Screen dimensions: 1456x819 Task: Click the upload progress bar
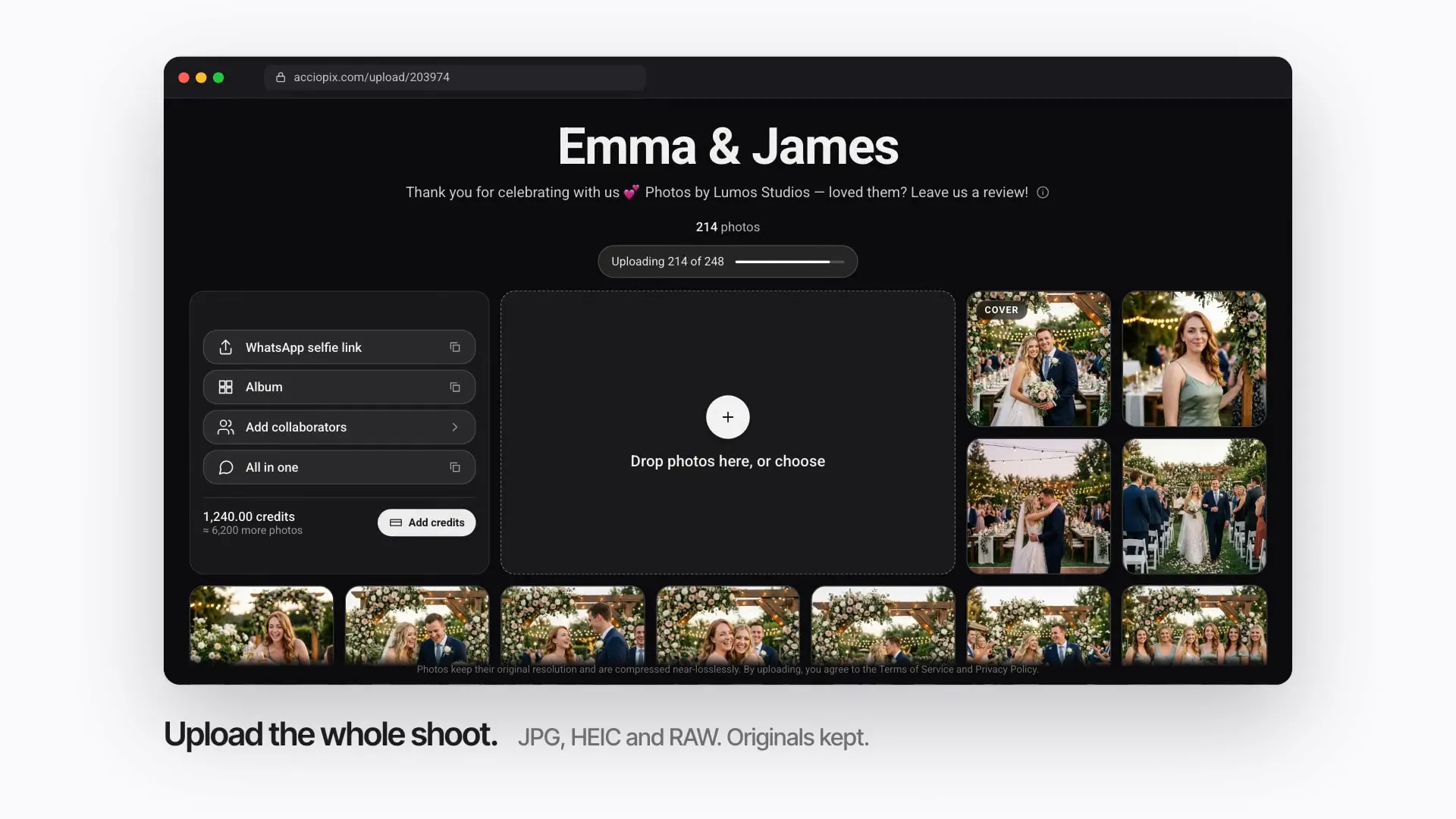pos(789,262)
